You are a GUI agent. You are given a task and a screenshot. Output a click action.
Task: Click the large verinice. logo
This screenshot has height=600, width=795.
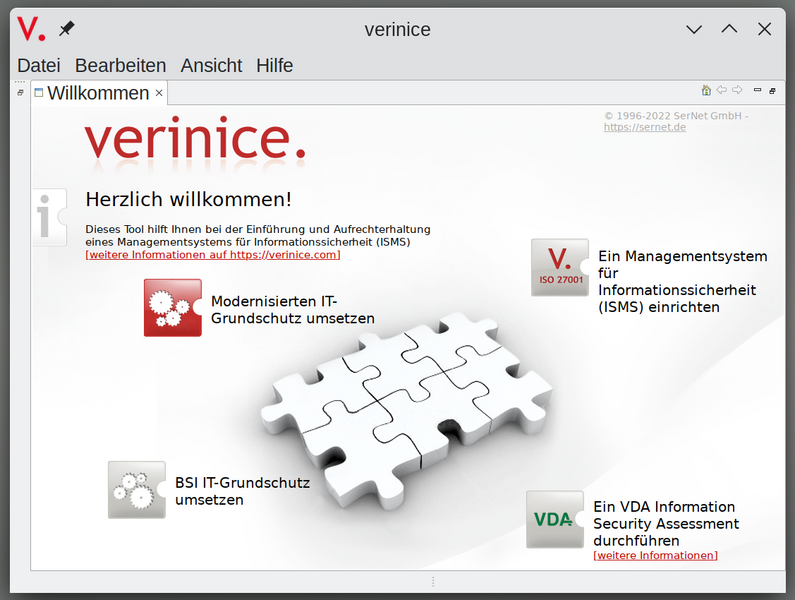pyautogui.click(x=195, y=139)
